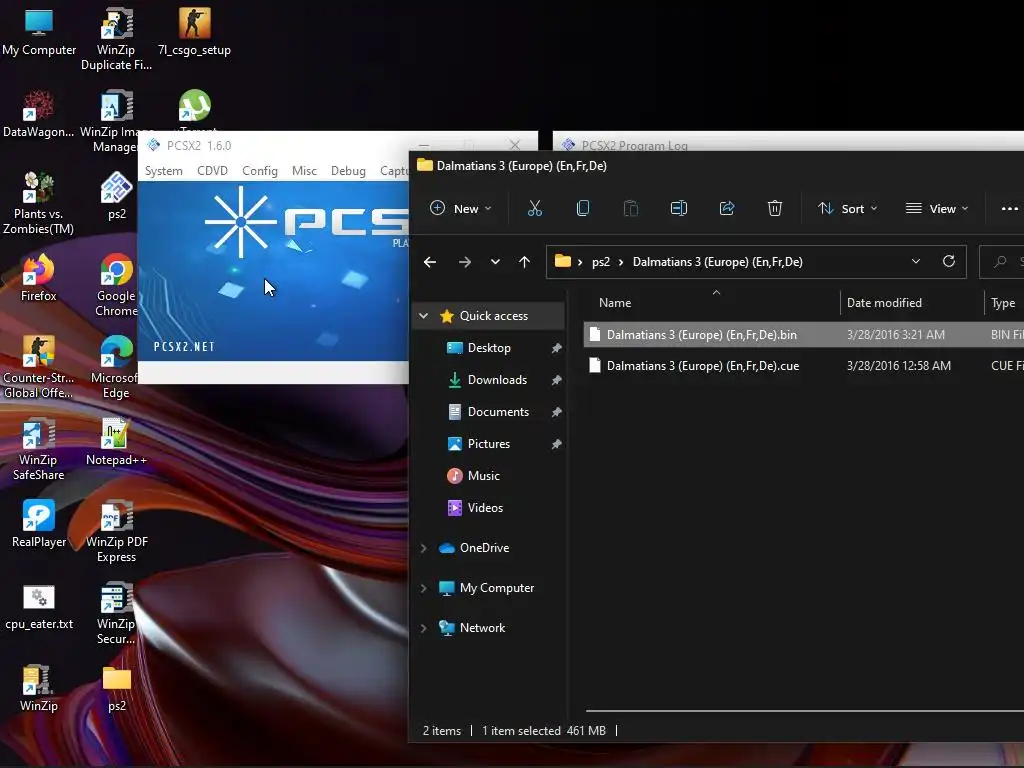This screenshot has width=1024, height=768.
Task: Click the Cut scissors icon in Explorer toolbar
Action: point(534,208)
